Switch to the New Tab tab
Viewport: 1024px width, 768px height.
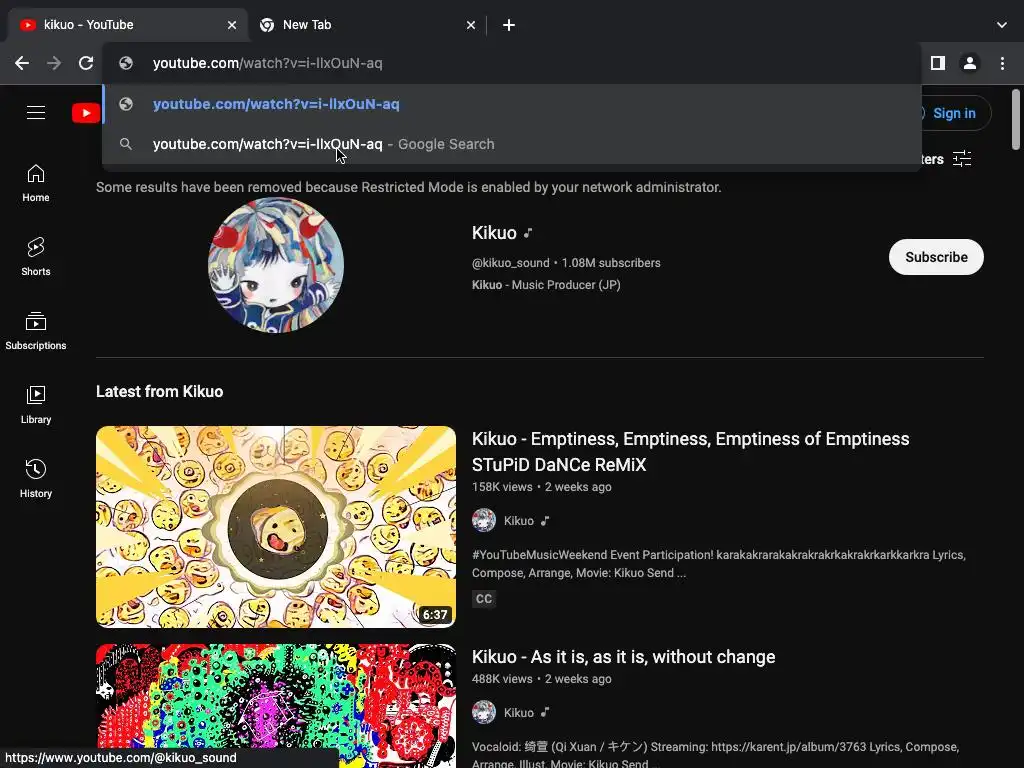(x=368, y=25)
